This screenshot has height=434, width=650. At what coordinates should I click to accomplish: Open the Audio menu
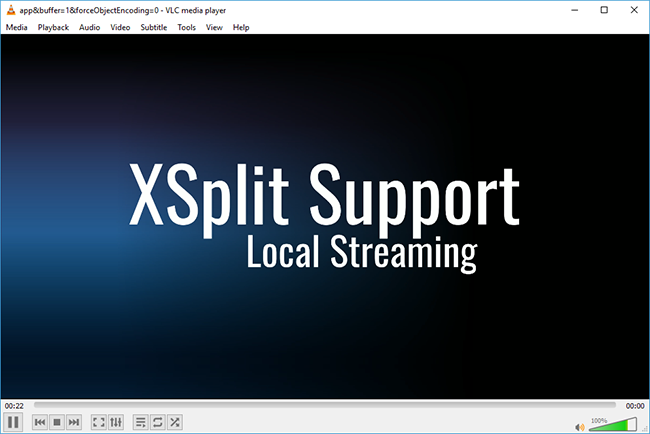click(x=90, y=27)
